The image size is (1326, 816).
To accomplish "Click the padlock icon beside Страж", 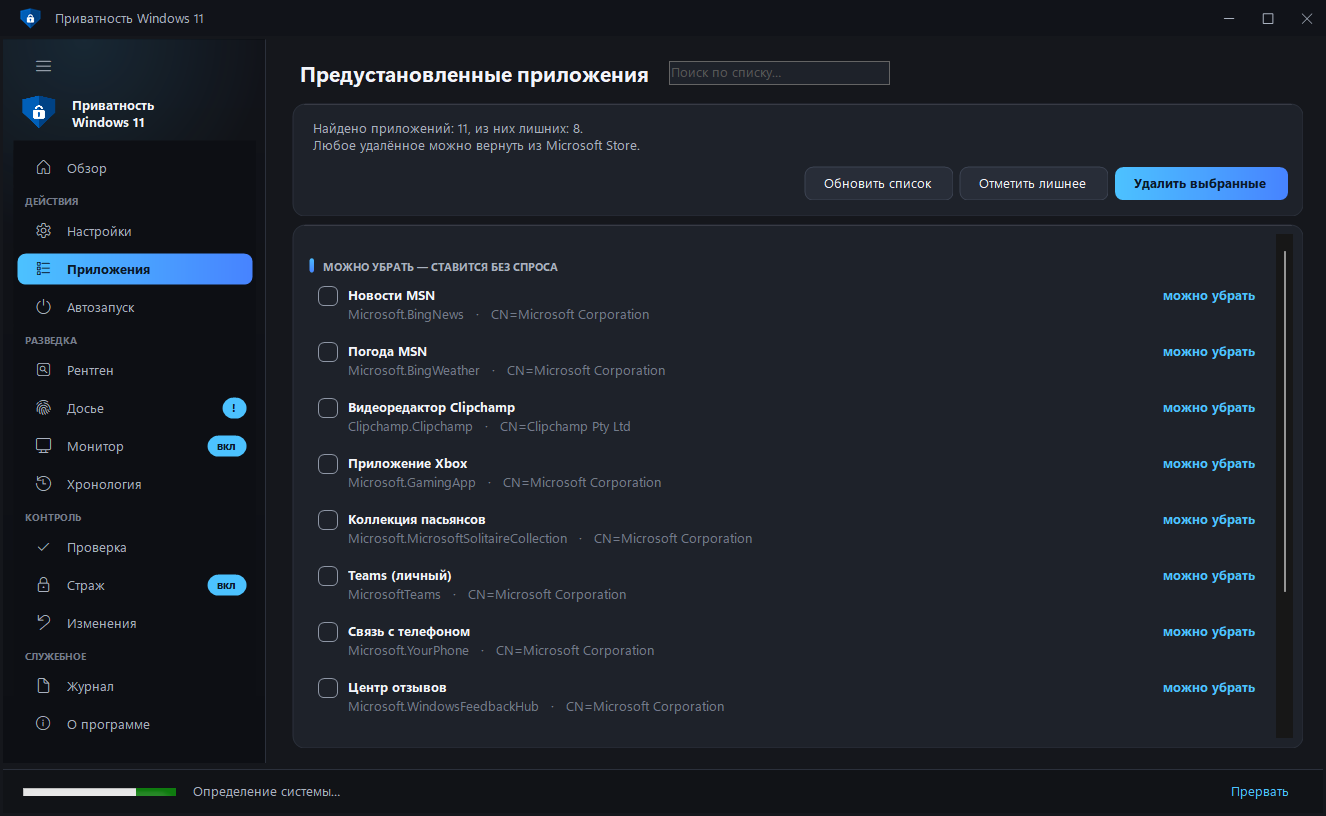I will pyautogui.click(x=43, y=585).
